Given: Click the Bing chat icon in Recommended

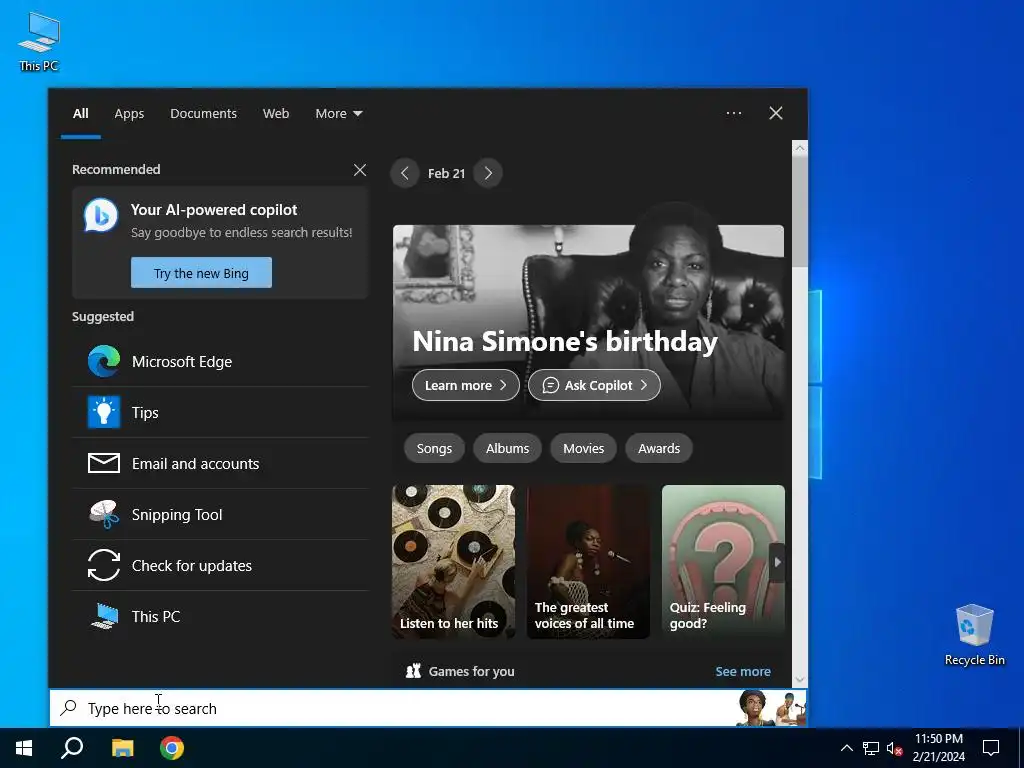Looking at the screenshot, I should [x=101, y=215].
